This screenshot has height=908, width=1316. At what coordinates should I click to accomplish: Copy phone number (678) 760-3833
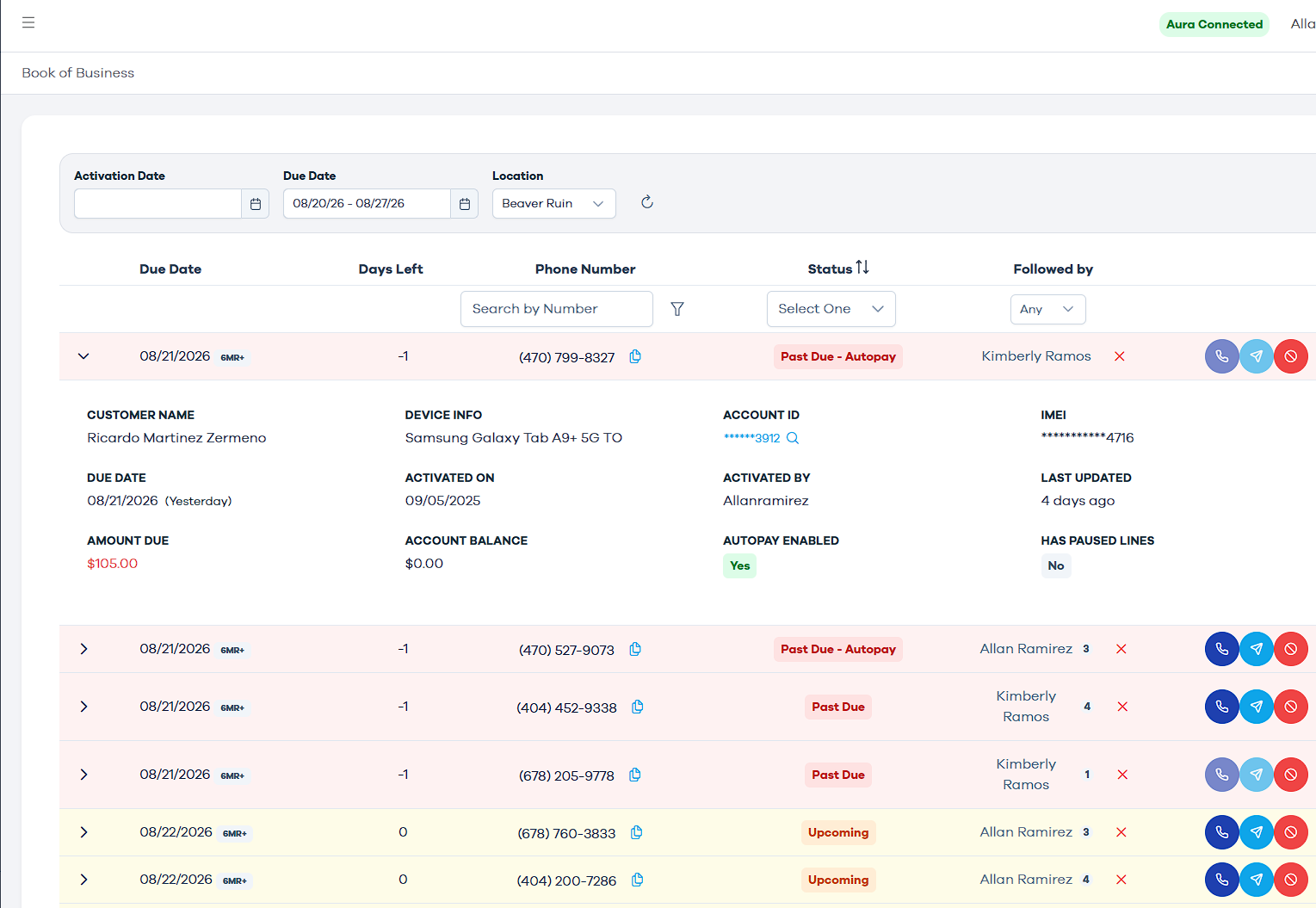(x=637, y=832)
